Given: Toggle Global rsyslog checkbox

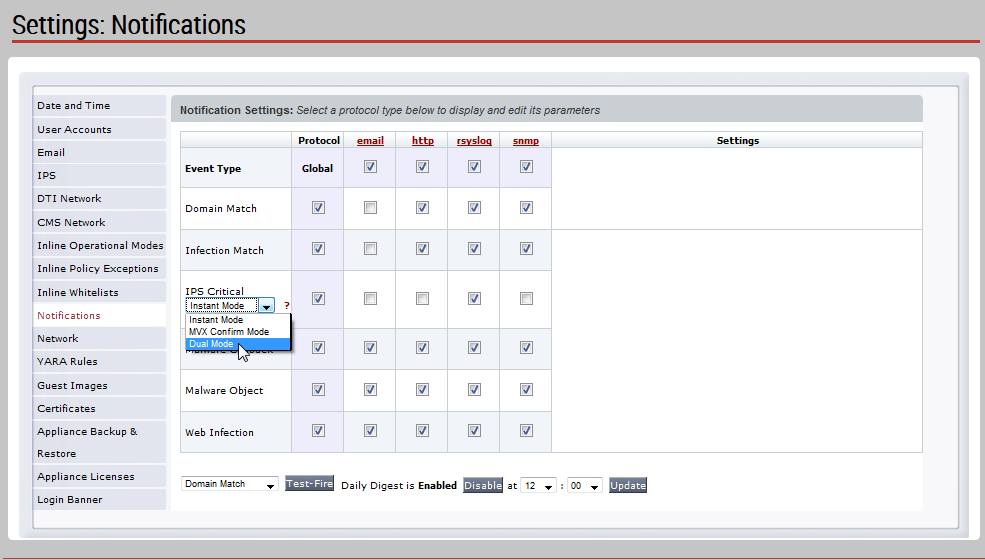Looking at the screenshot, I should click(474, 167).
